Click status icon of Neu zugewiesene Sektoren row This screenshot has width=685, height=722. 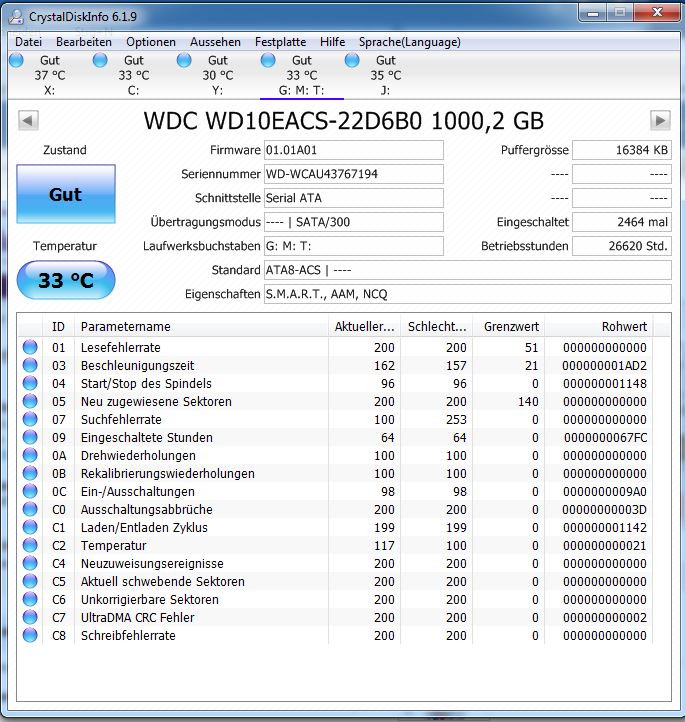click(30, 401)
